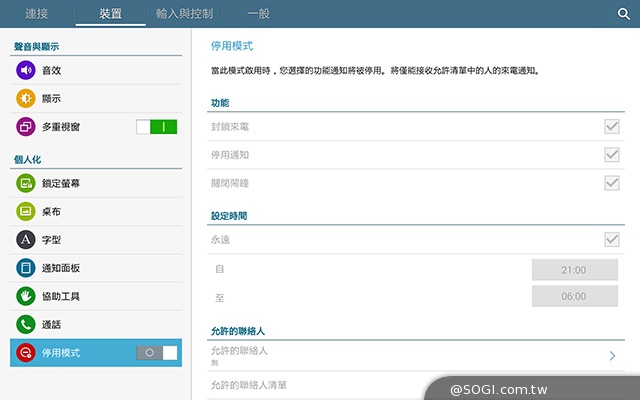The image size is (640, 400).
Task: Set end time via 06:00 button
Action: click(x=574, y=297)
